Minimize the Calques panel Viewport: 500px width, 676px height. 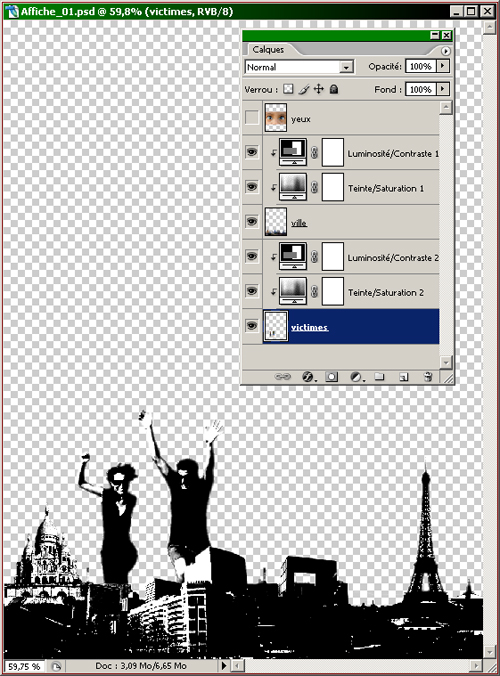click(435, 35)
